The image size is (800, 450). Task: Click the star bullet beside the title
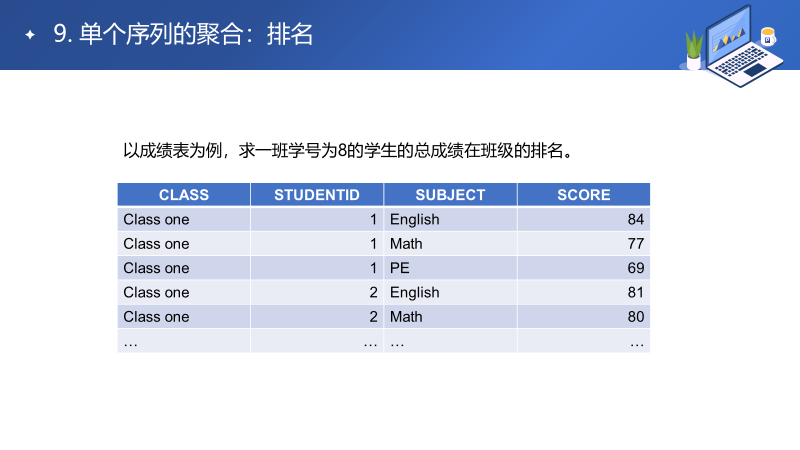[x=30, y=35]
